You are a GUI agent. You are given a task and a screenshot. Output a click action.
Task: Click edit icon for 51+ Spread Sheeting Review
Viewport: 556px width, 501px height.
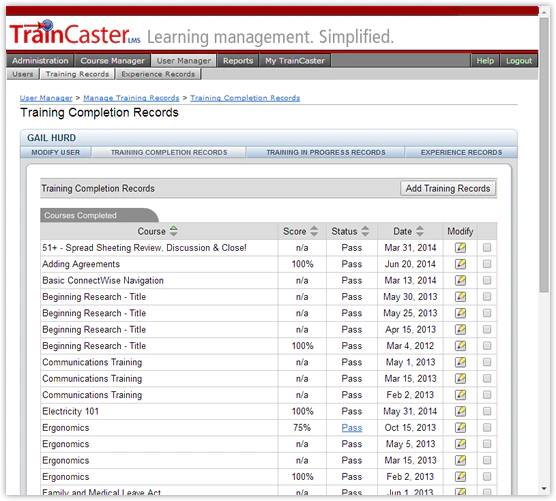pos(460,247)
